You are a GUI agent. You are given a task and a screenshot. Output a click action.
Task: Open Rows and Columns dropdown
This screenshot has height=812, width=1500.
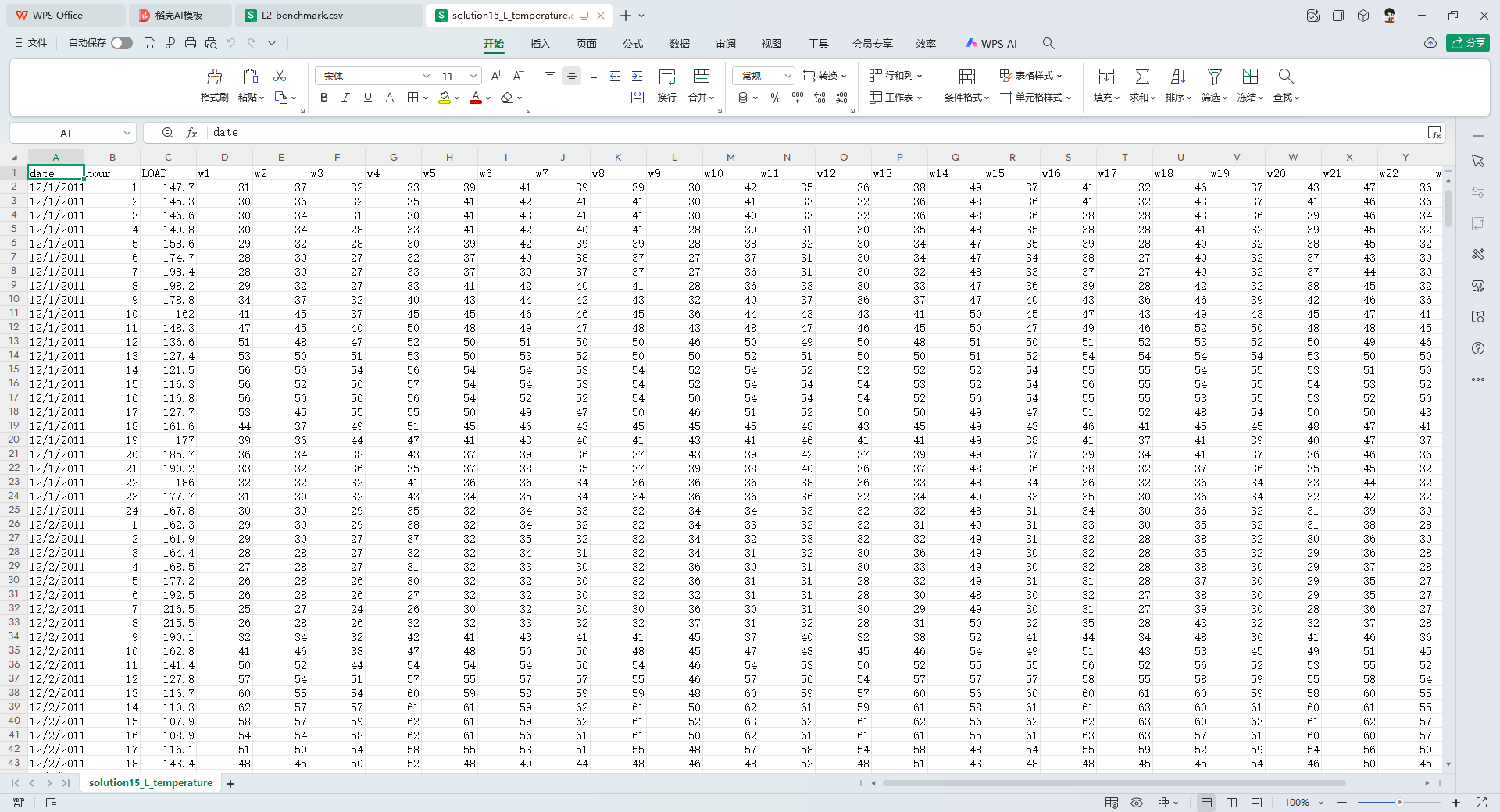896,76
